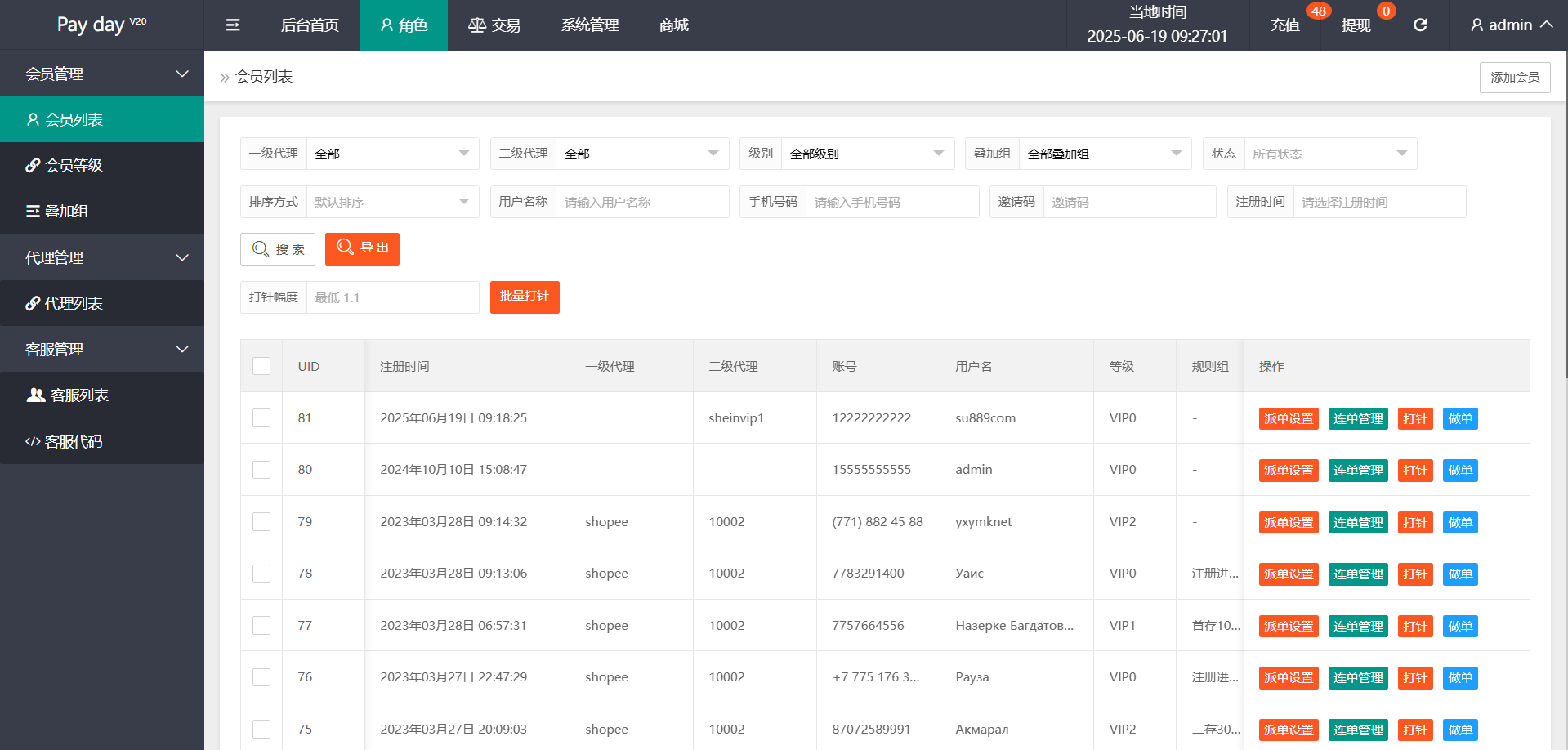
Task: Click the people icon beside 客服列表
Action: point(36,395)
